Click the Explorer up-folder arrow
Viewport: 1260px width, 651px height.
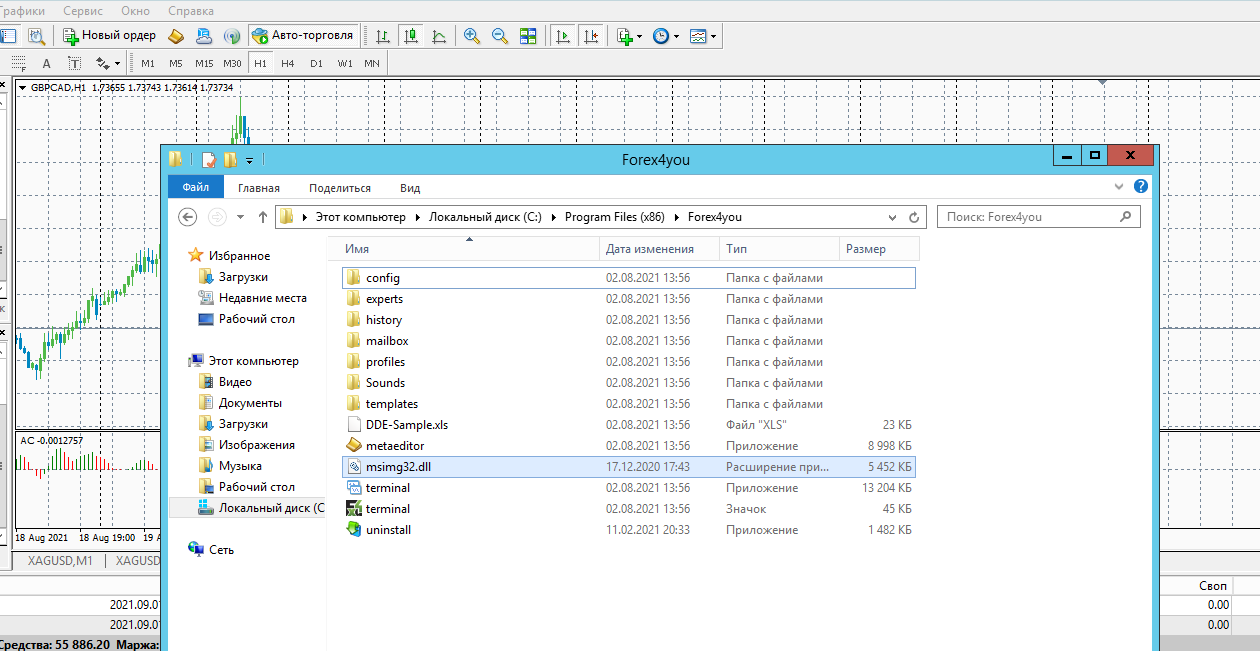[263, 217]
